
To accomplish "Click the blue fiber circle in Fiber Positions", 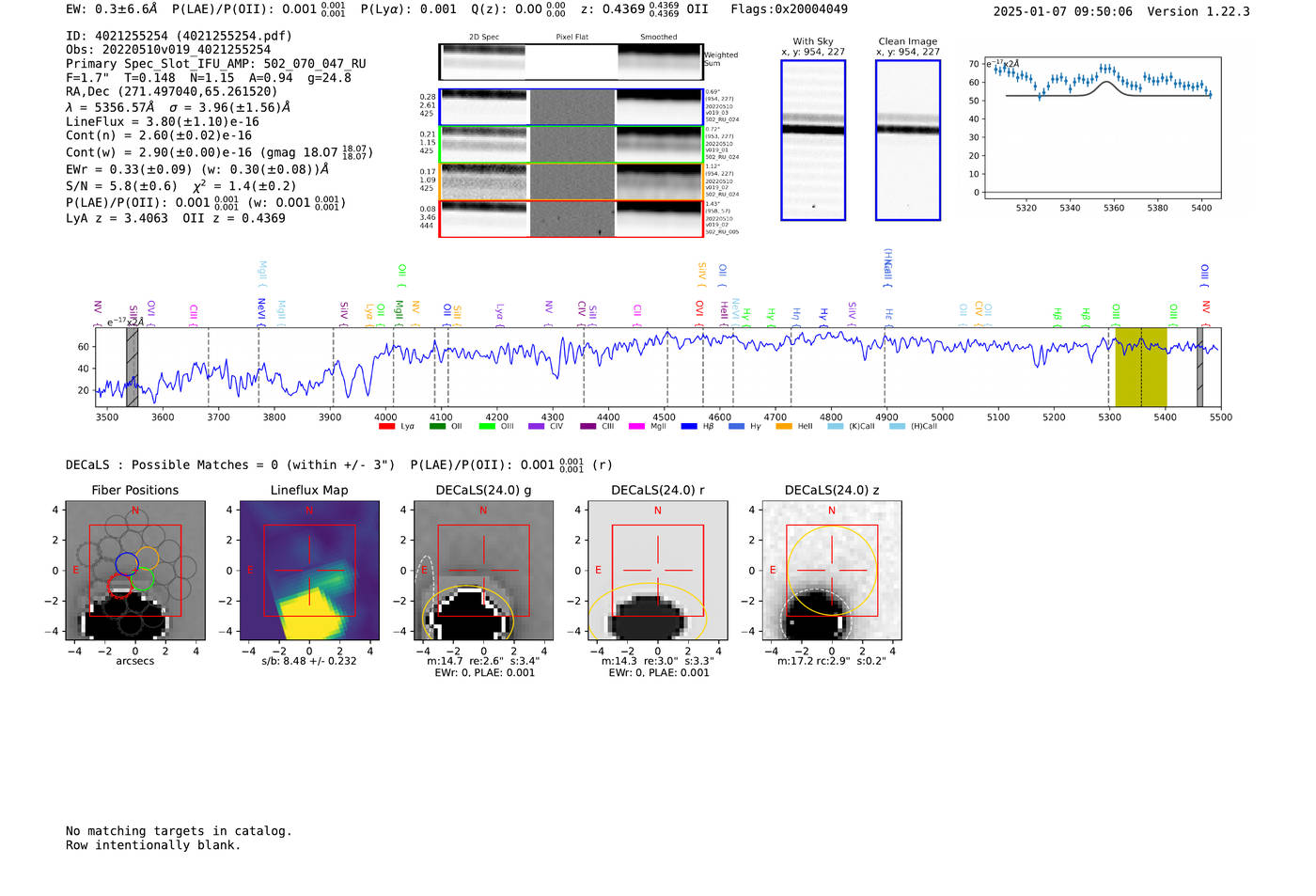I will (127, 563).
